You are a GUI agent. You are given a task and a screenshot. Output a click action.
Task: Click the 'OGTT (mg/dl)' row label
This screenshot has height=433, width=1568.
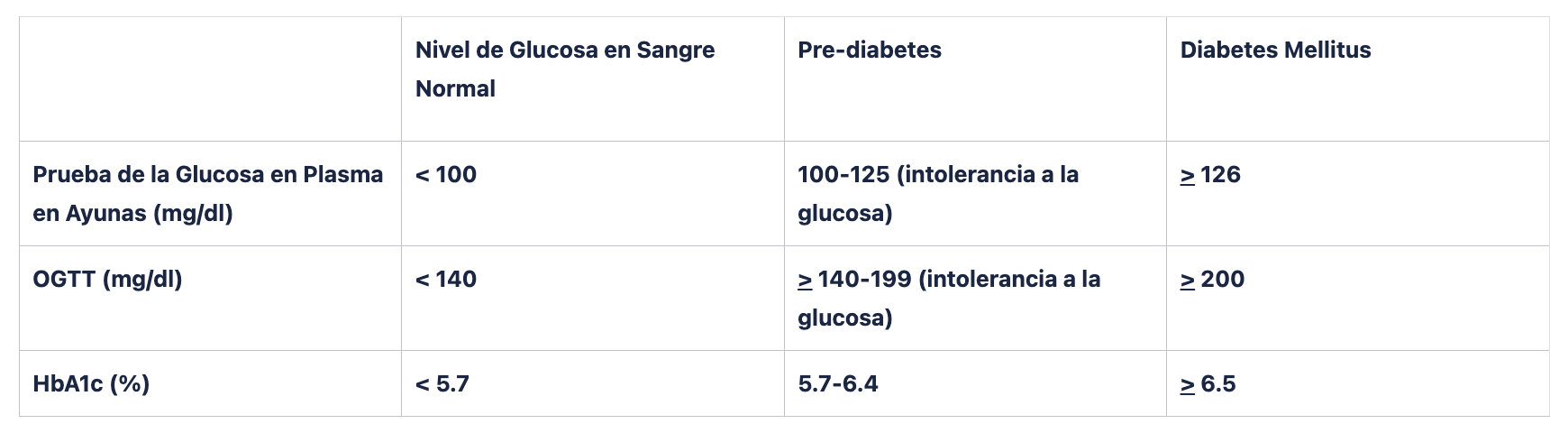click(x=107, y=280)
